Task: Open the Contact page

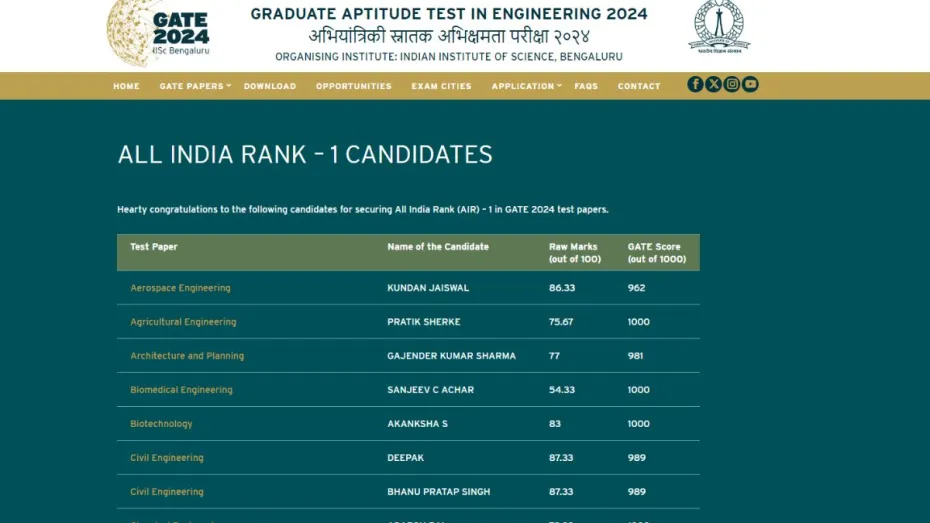Action: click(x=639, y=87)
